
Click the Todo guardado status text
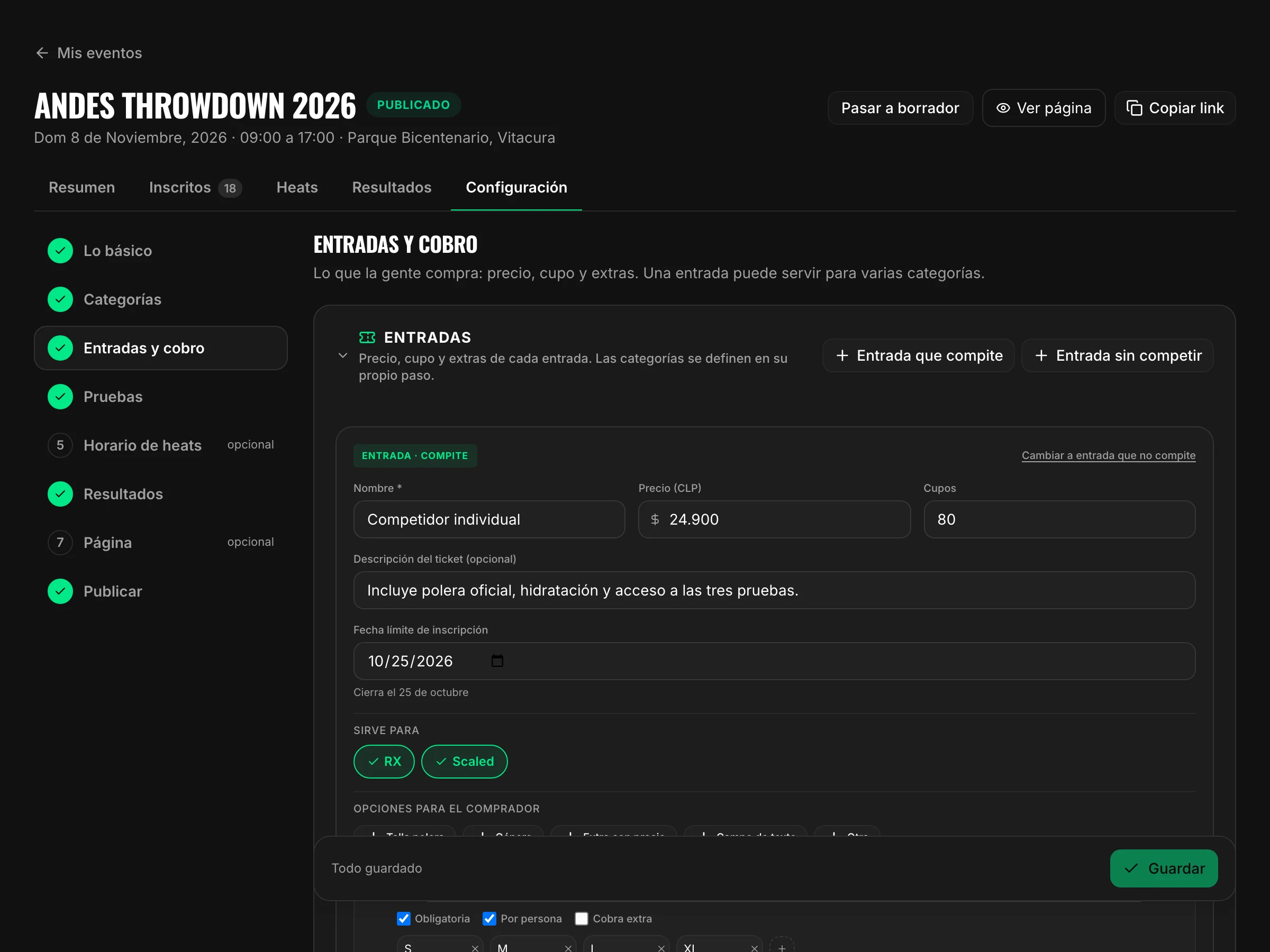377,868
